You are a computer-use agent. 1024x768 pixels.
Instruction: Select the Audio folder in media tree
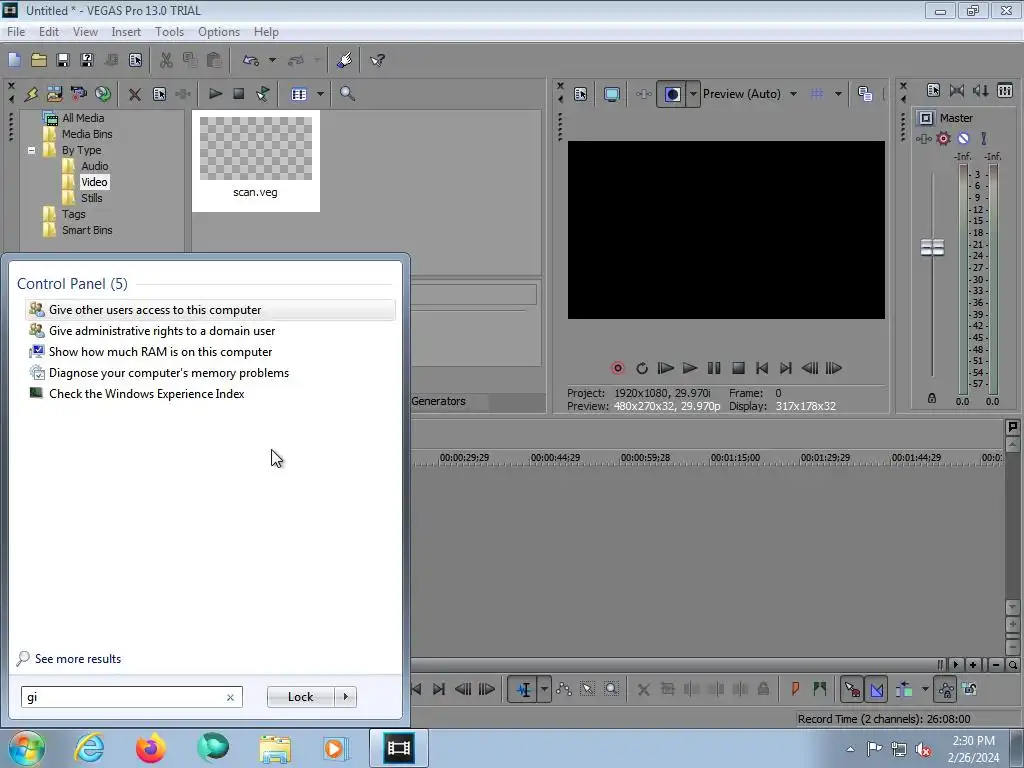click(94, 166)
